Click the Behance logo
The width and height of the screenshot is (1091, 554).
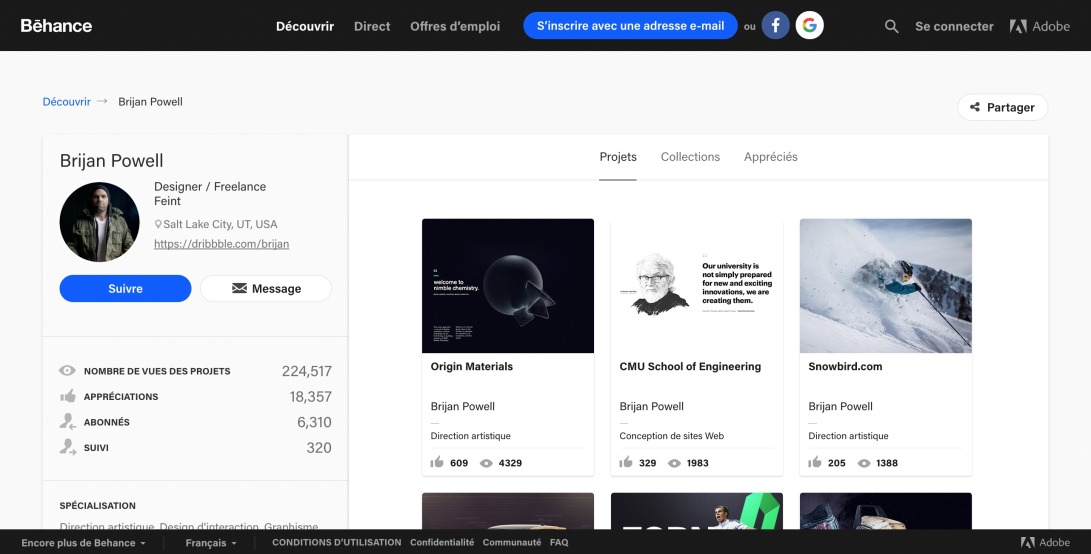click(56, 26)
